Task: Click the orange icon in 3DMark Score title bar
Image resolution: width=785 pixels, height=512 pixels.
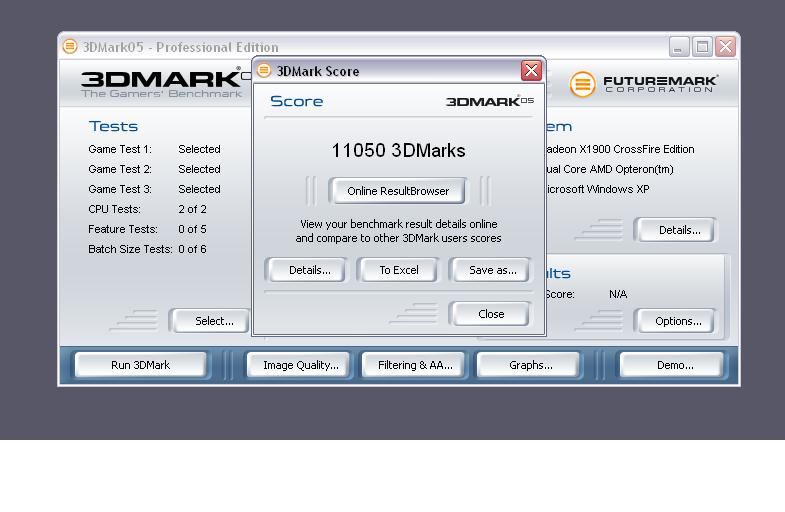Action: point(264,71)
